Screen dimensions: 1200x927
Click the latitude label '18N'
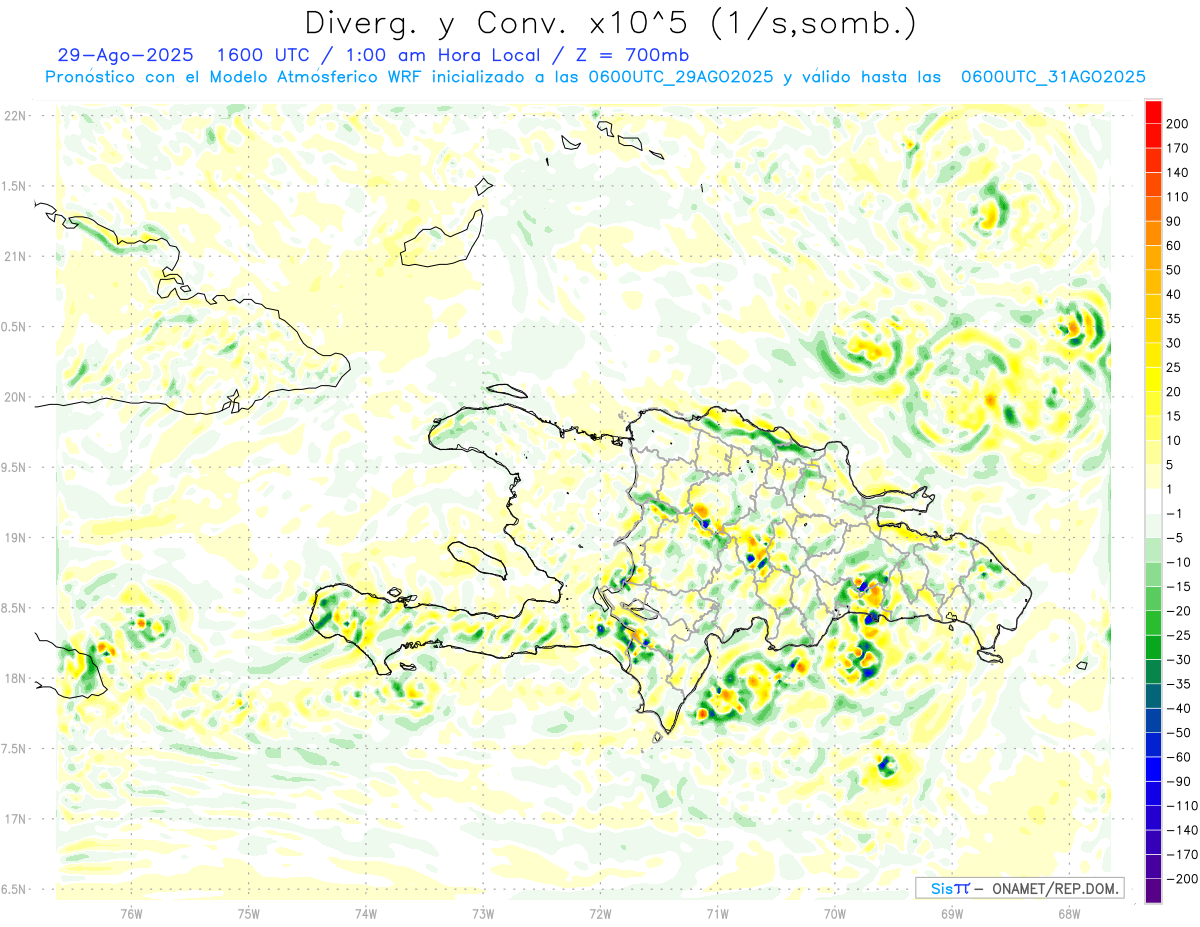pyautogui.click(x=15, y=678)
